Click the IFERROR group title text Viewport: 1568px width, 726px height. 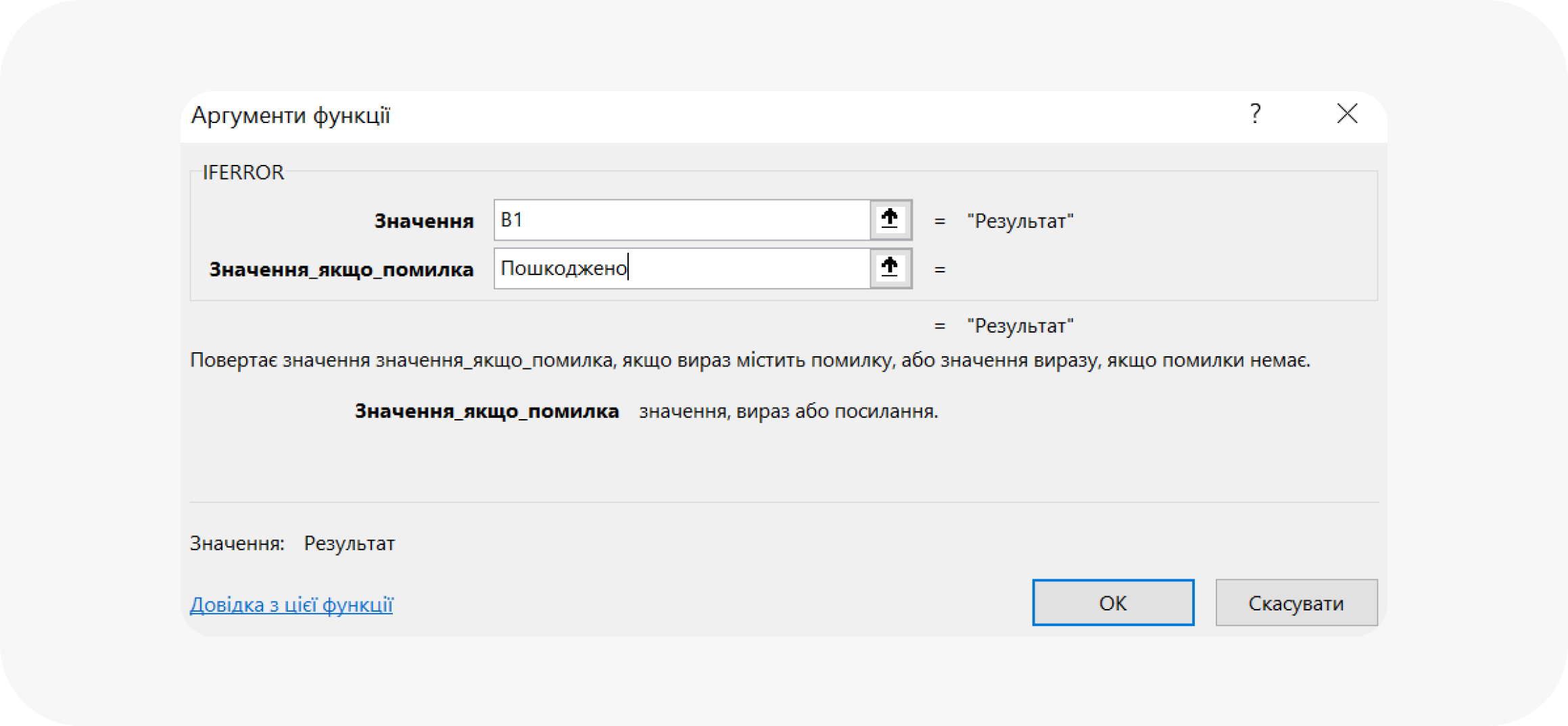[243, 172]
